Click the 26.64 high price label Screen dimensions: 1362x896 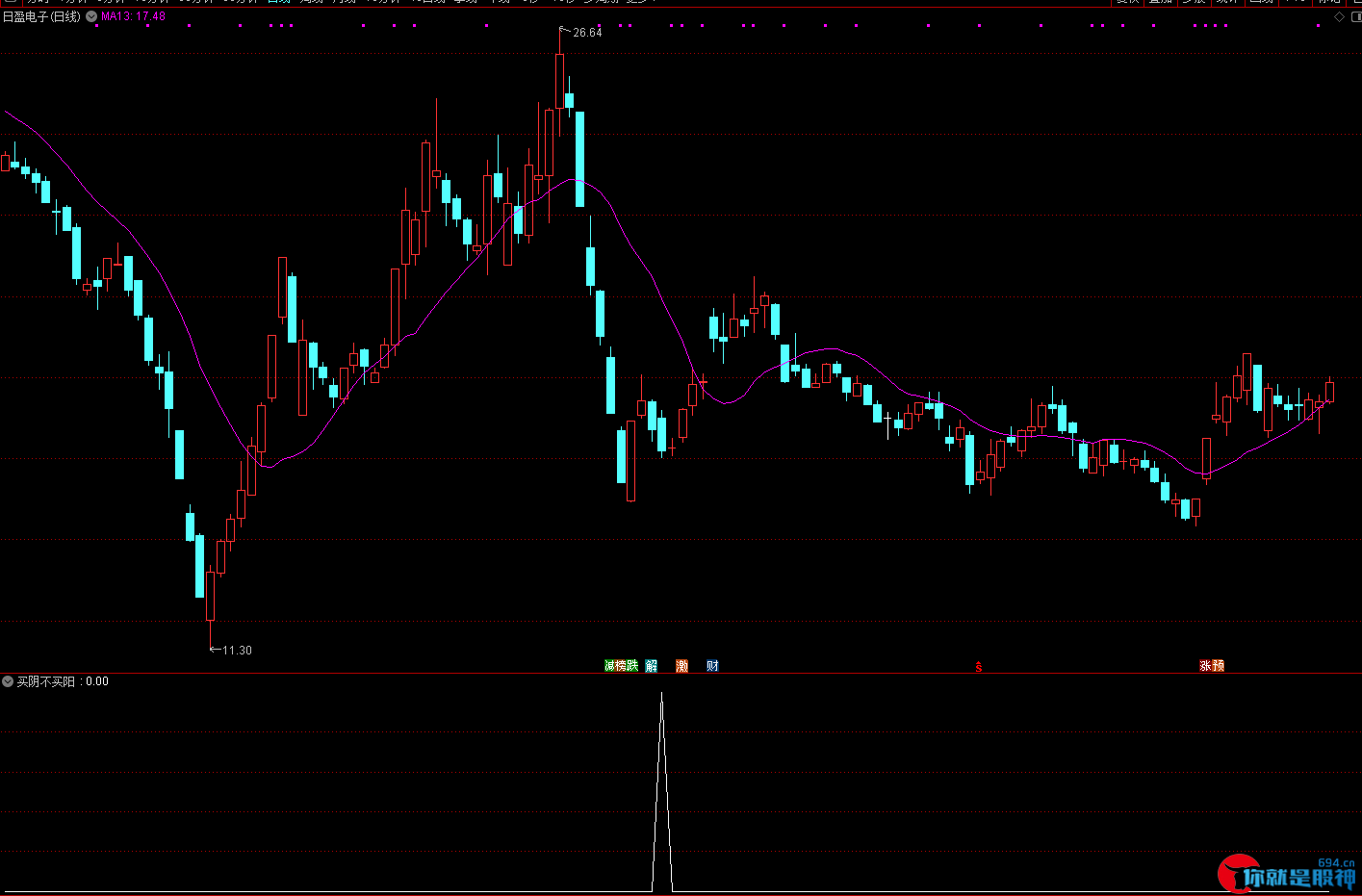pos(587,33)
